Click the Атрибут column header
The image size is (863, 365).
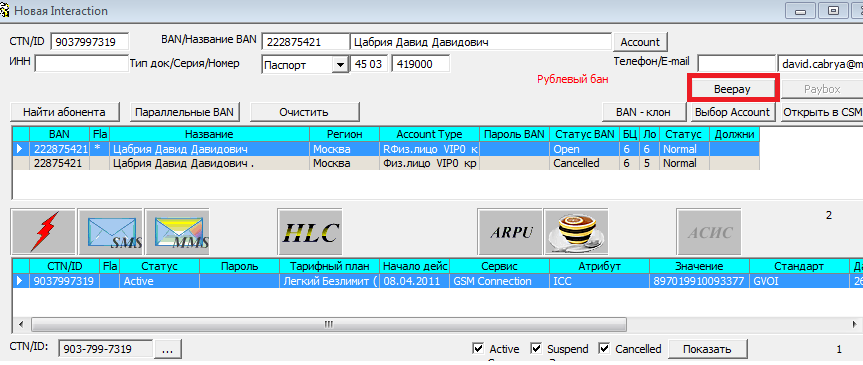click(x=599, y=266)
